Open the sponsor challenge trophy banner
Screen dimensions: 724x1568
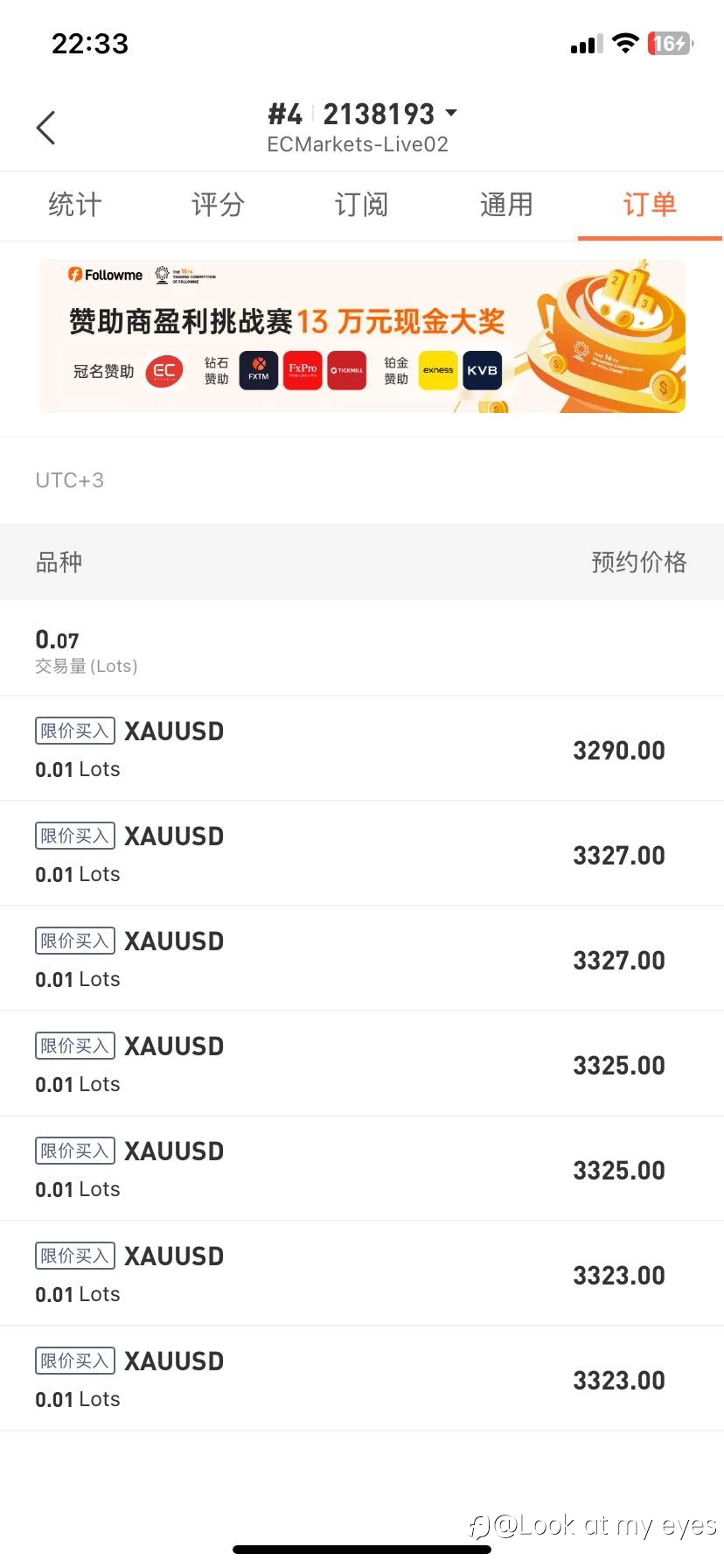coord(361,336)
